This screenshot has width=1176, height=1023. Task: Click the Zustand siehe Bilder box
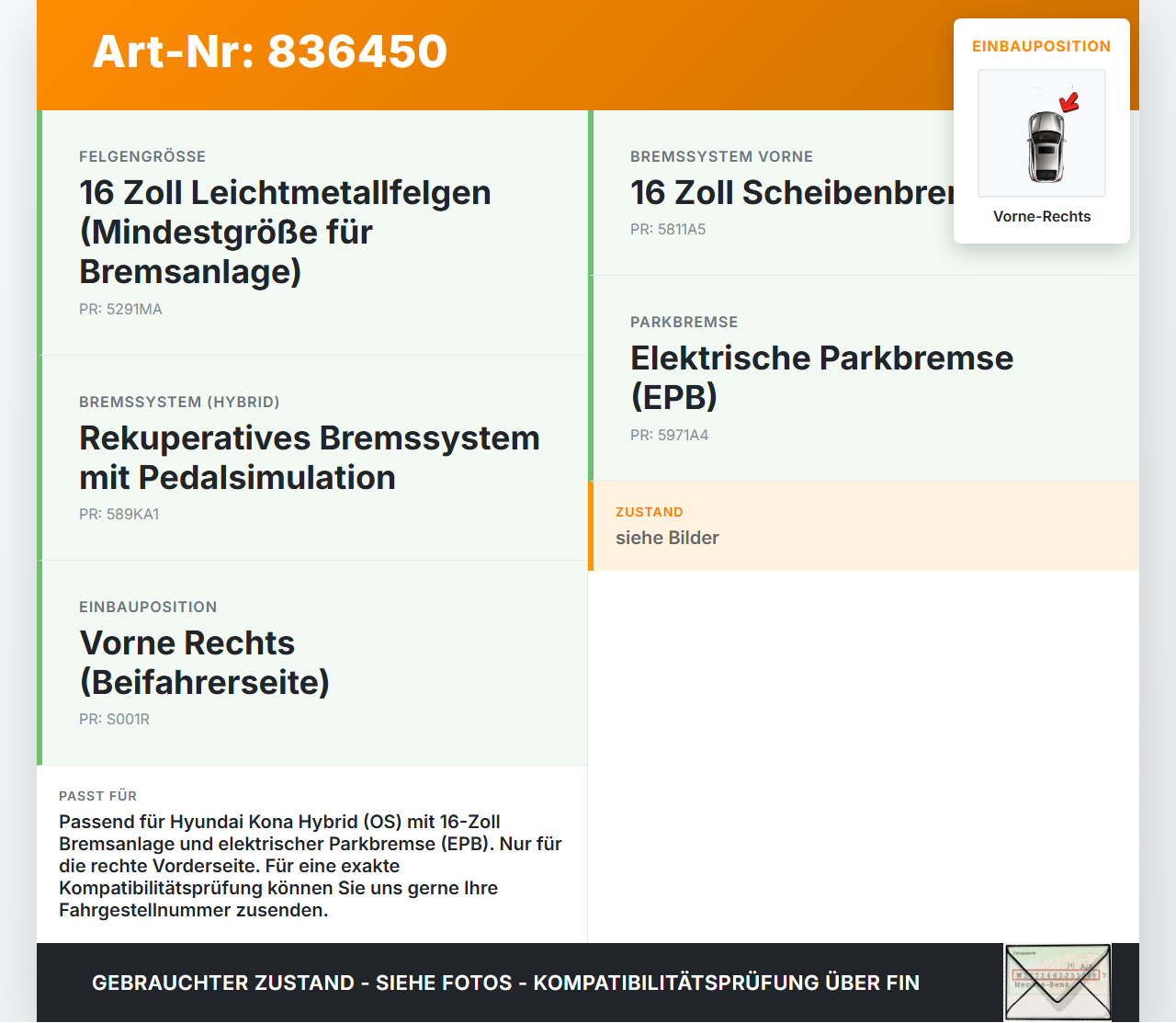tap(864, 526)
